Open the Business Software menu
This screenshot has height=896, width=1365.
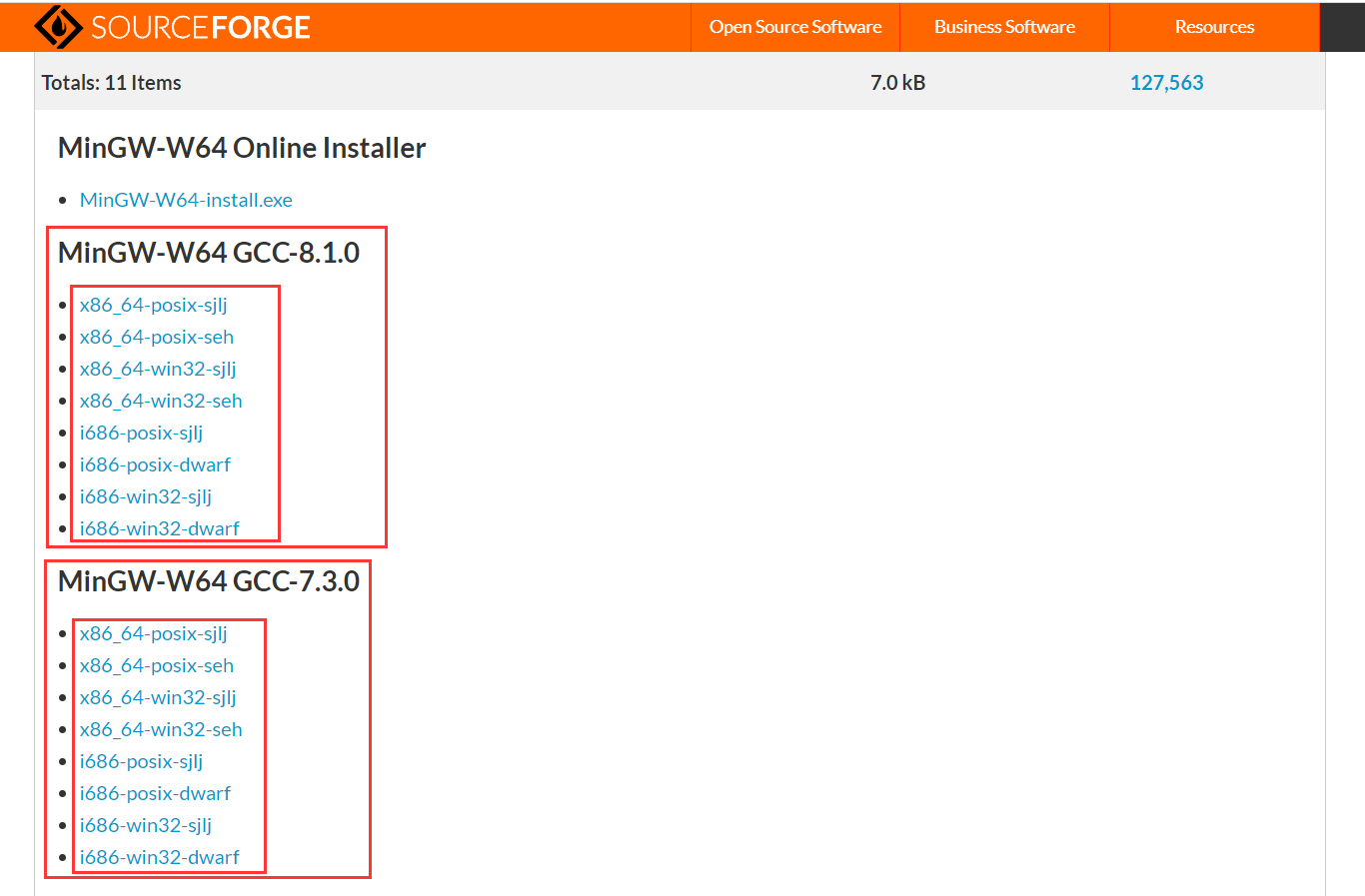(x=1004, y=27)
